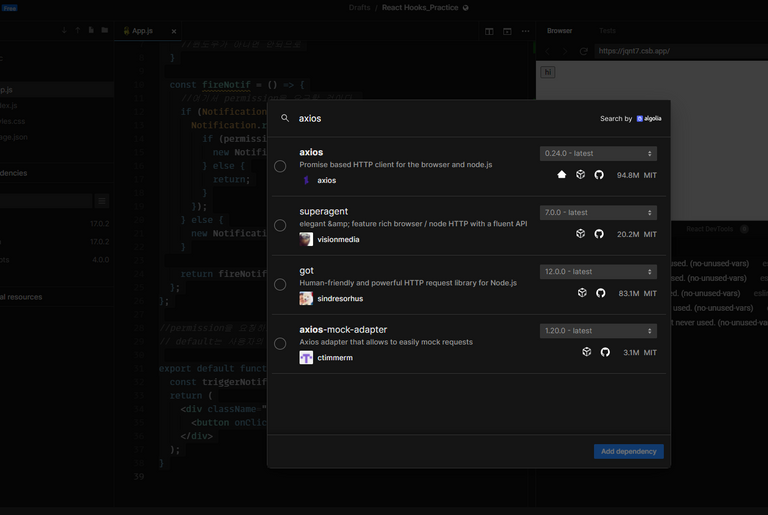Open the axios GitHub icon
The width and height of the screenshot is (768, 515).
point(599,175)
